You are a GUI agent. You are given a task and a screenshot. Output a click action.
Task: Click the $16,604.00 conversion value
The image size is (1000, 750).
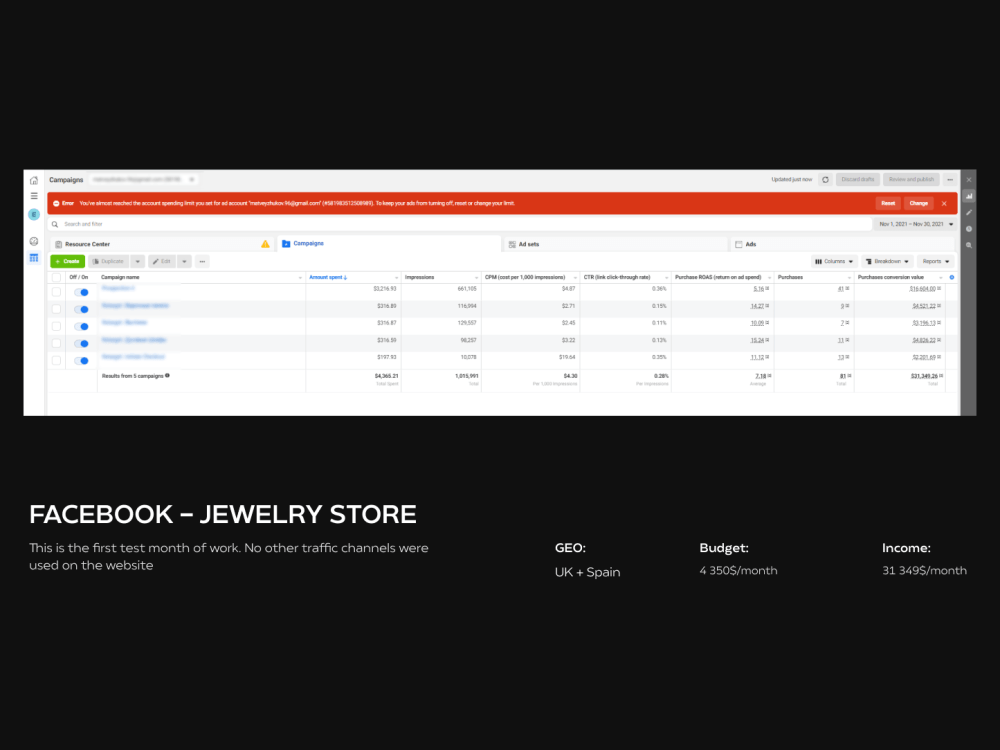point(922,289)
